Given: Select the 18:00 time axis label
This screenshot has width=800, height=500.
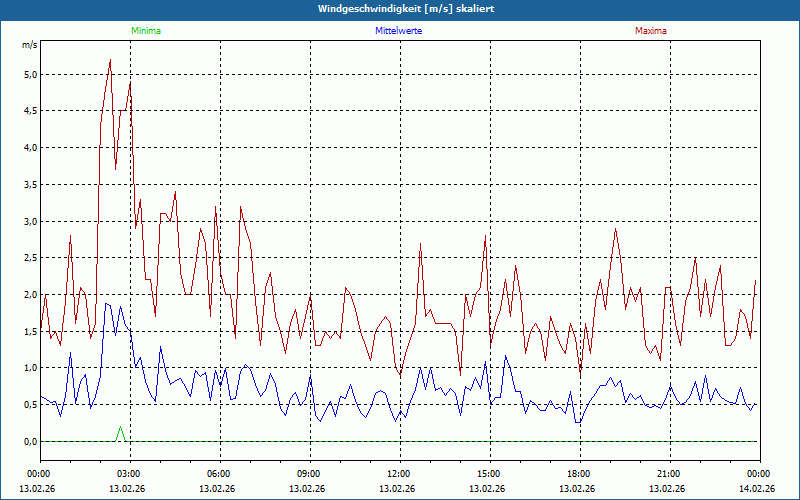Looking at the screenshot, I should click(x=578, y=474).
